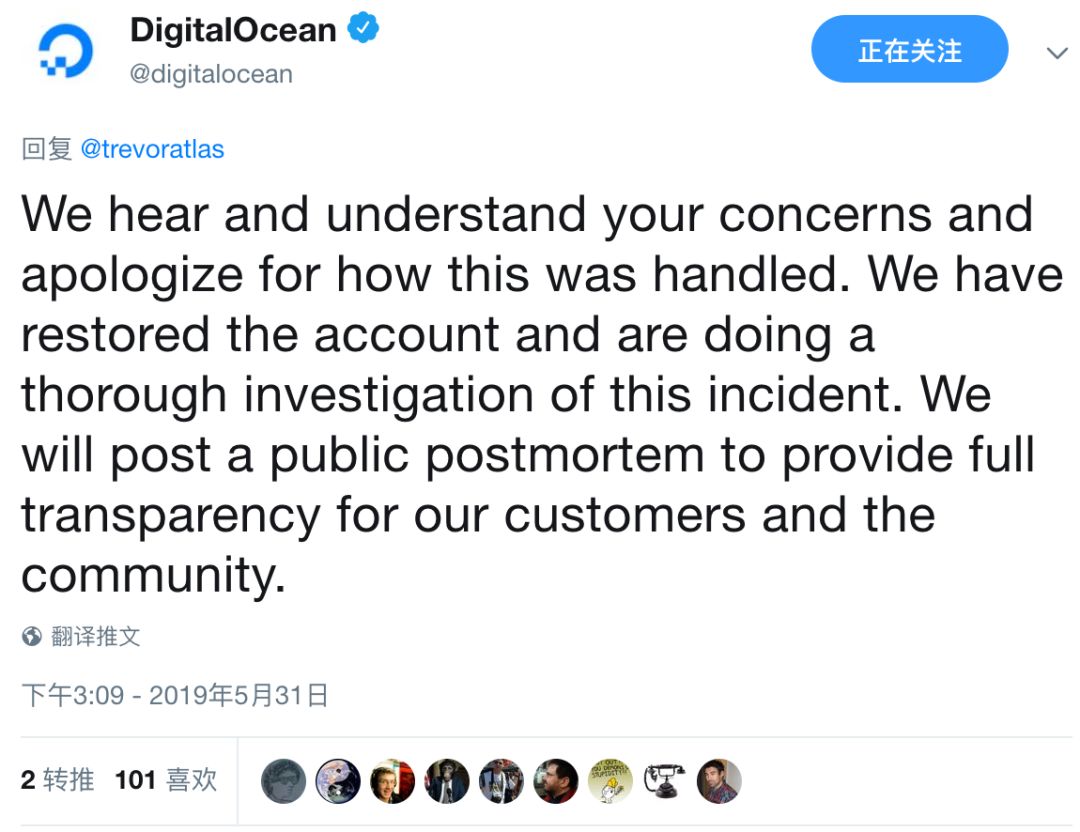Viewport: 1080px width, 832px height.
Task: Open the vintage telephone avatar liker profile
Action: [x=664, y=781]
